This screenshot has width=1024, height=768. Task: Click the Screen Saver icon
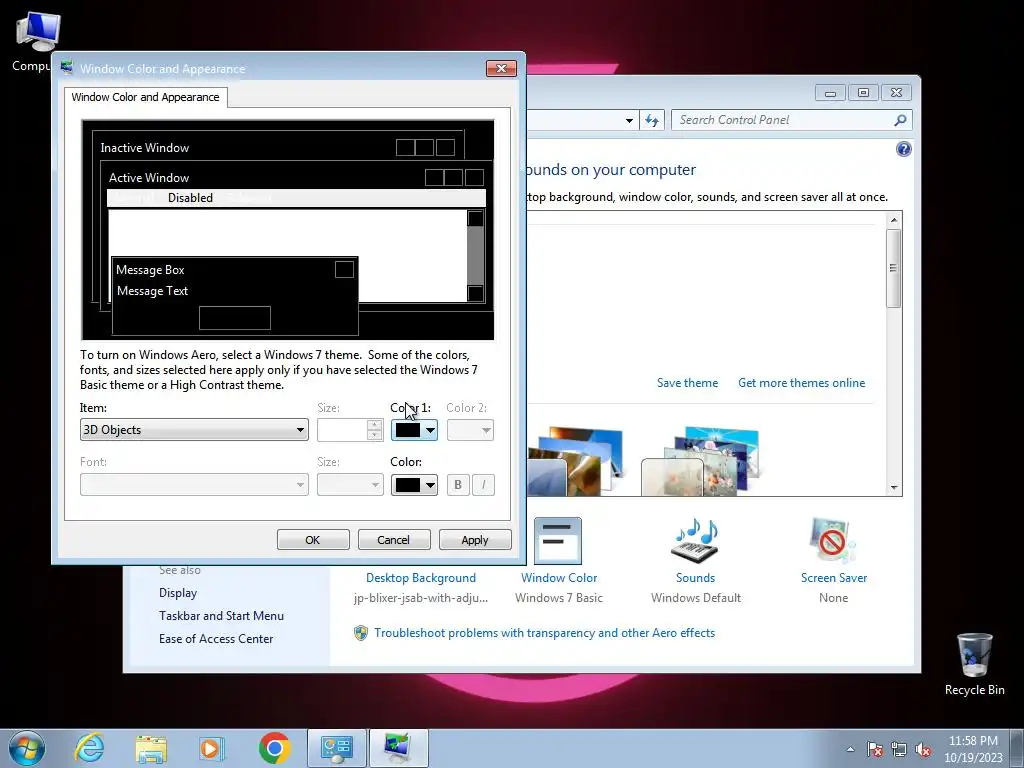[x=833, y=541]
